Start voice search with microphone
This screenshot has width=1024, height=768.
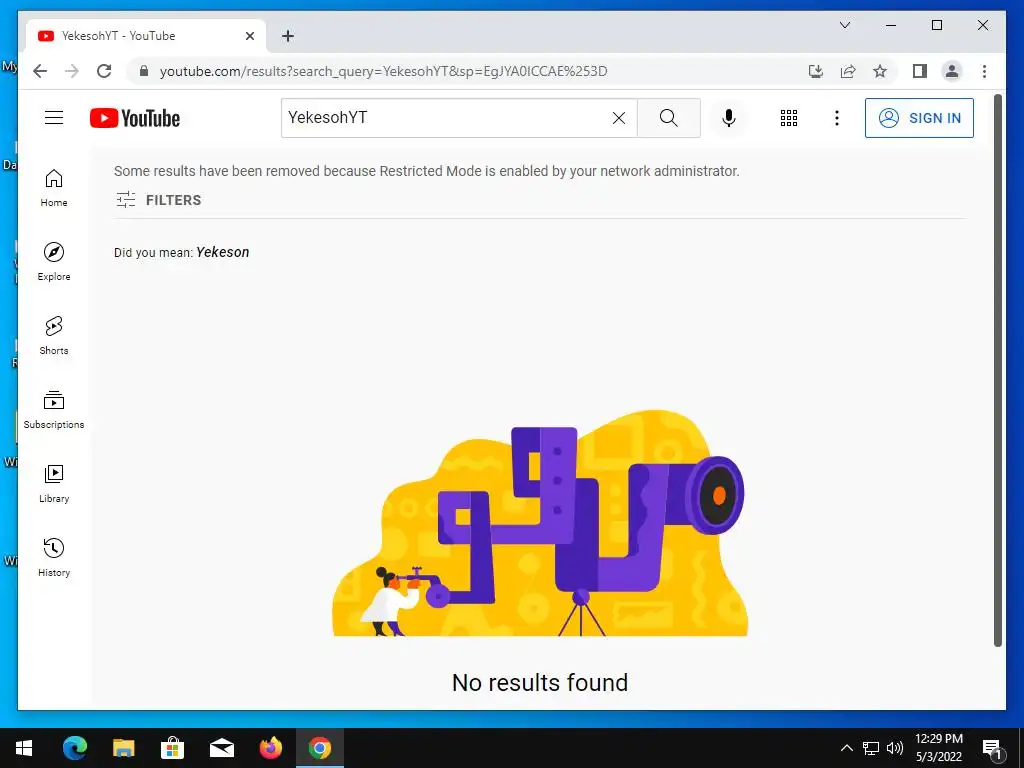729,118
